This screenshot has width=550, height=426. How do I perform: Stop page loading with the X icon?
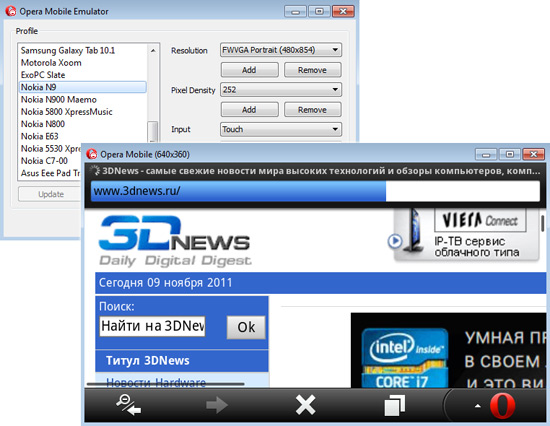pos(306,405)
